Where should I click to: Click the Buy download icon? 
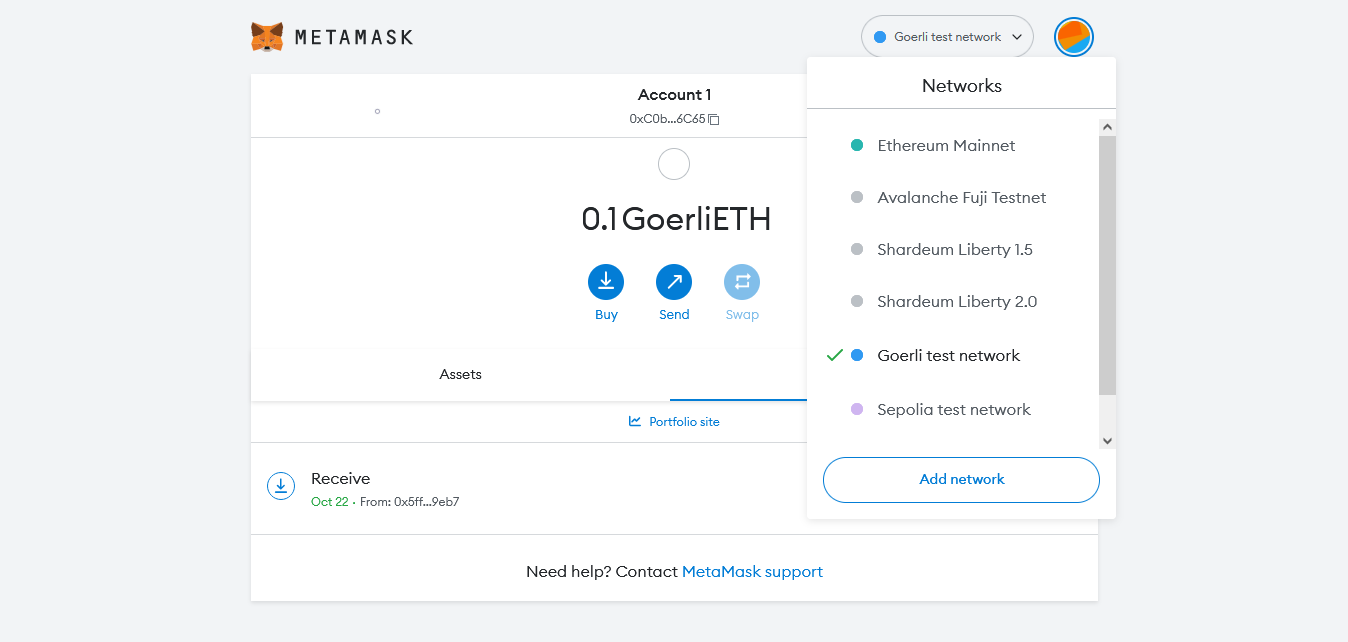(x=606, y=282)
